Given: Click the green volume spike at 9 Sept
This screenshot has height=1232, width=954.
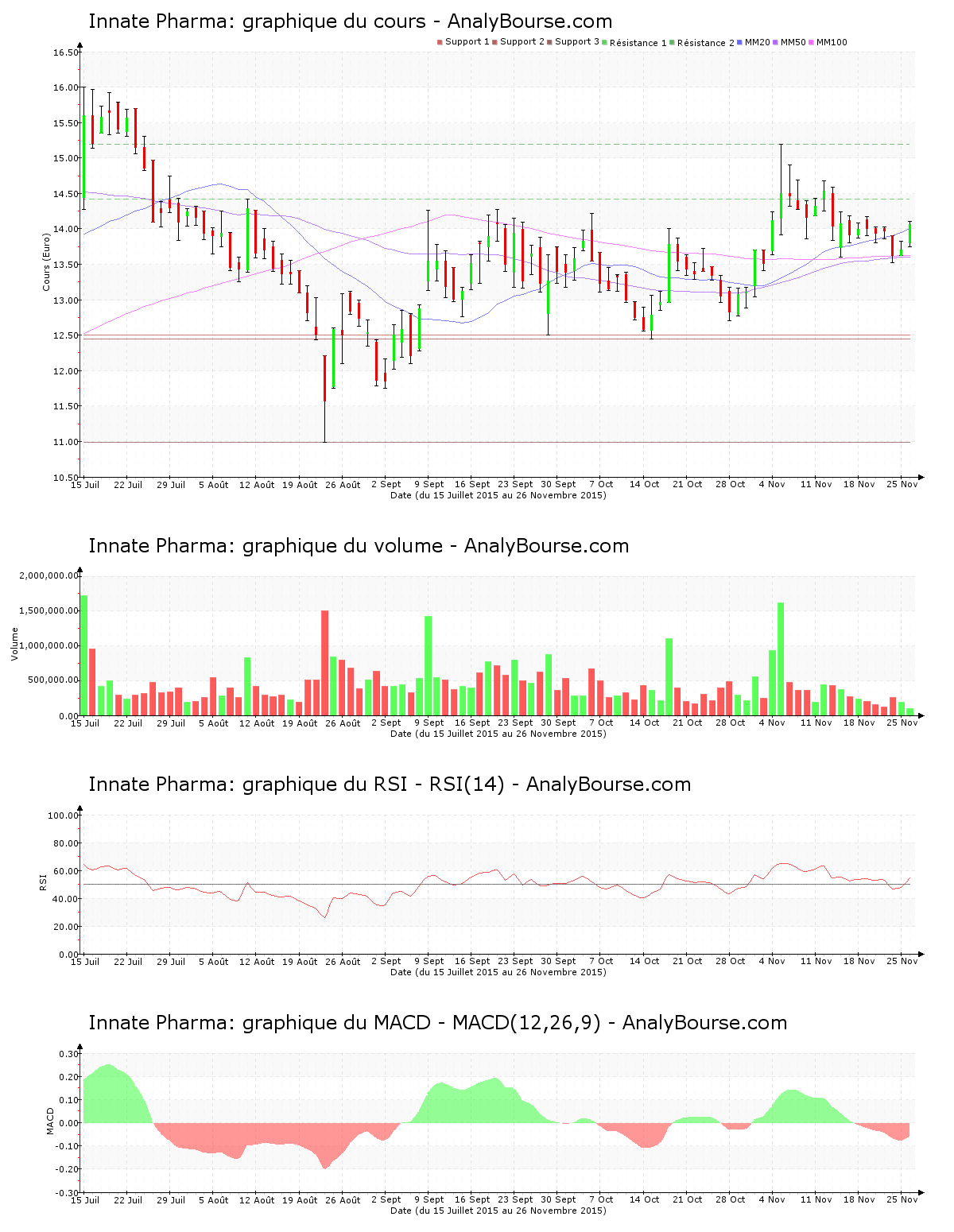Looking at the screenshot, I should point(428,665).
